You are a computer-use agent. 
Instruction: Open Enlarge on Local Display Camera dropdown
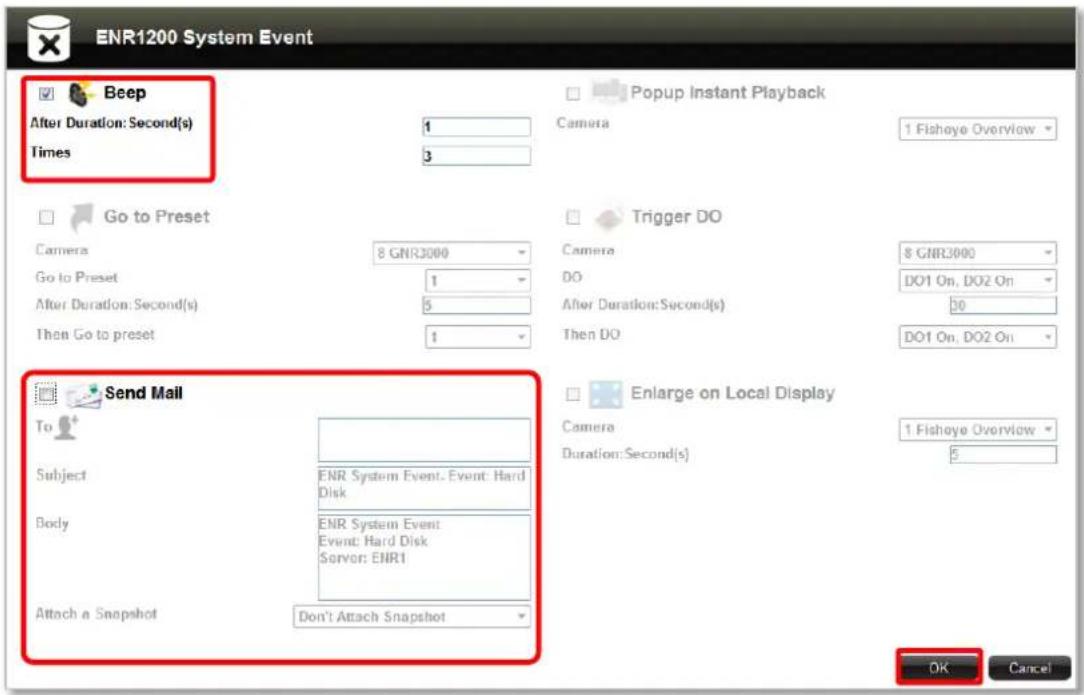(978, 430)
